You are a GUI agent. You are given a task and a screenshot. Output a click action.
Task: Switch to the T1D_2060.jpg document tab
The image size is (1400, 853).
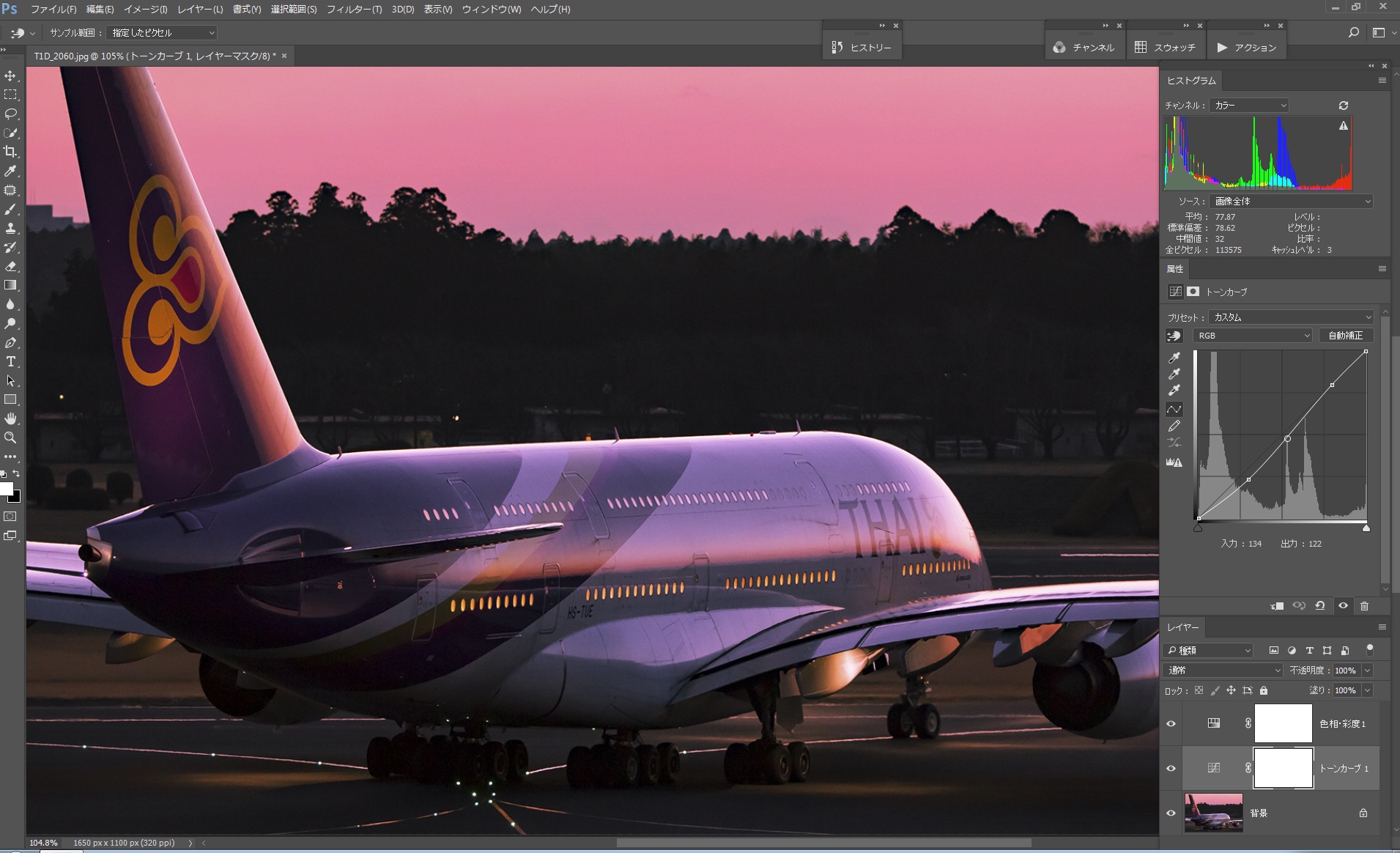tap(155, 56)
